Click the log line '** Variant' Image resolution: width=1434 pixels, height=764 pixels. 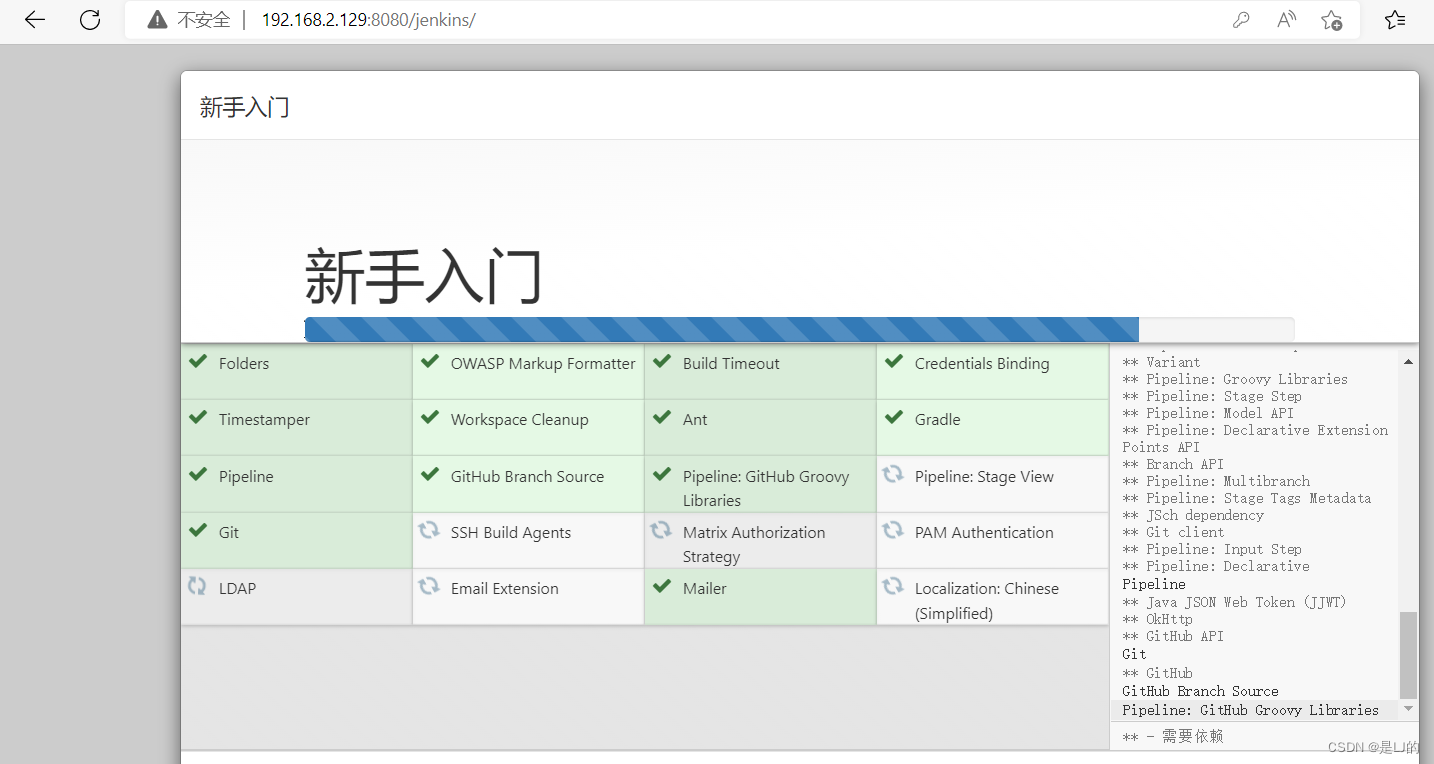coord(1161,362)
